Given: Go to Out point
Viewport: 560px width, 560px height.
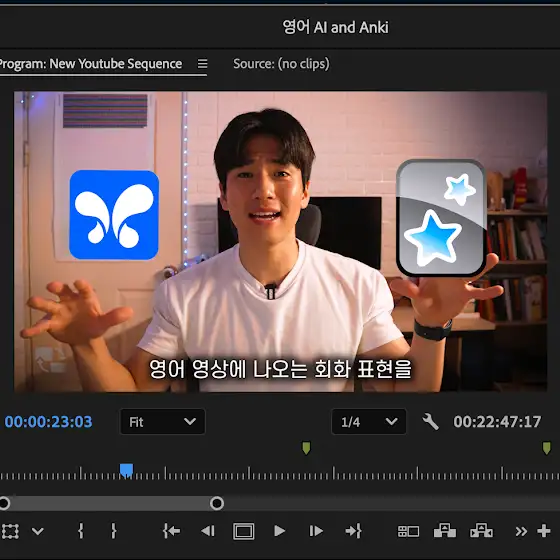Looking at the screenshot, I should [354, 531].
